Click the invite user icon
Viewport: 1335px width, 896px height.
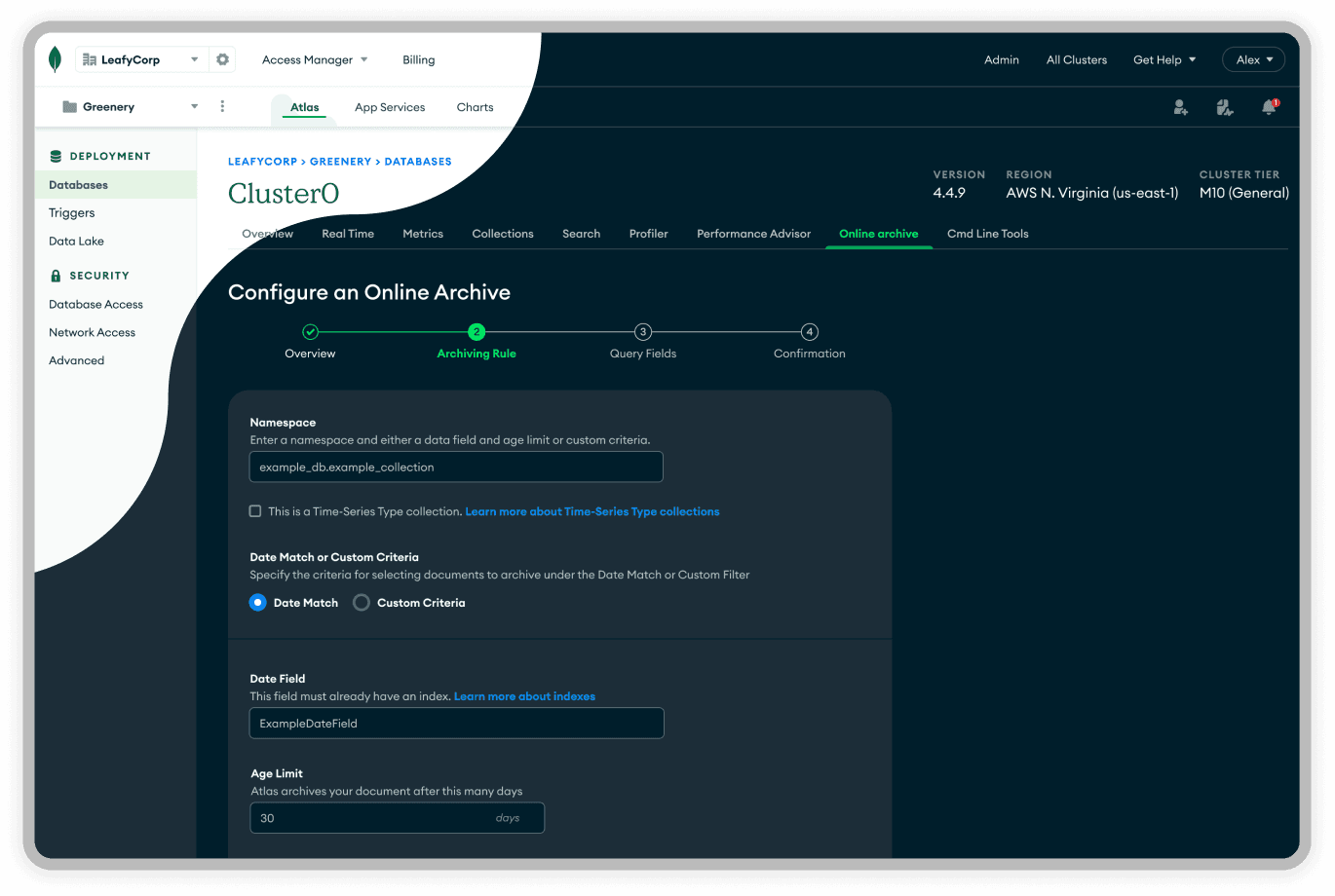coord(1180,110)
